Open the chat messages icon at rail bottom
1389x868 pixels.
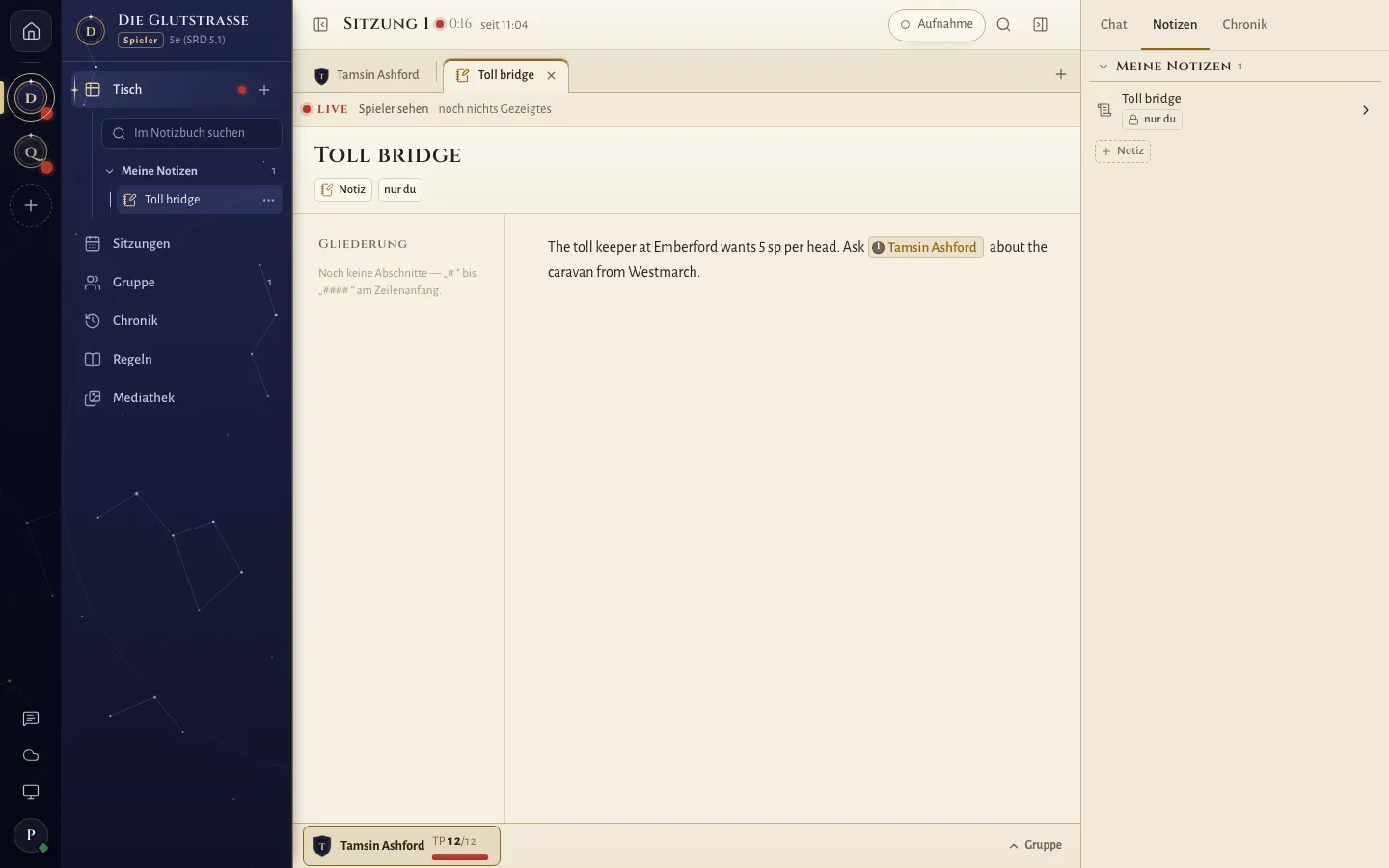pyautogui.click(x=31, y=719)
